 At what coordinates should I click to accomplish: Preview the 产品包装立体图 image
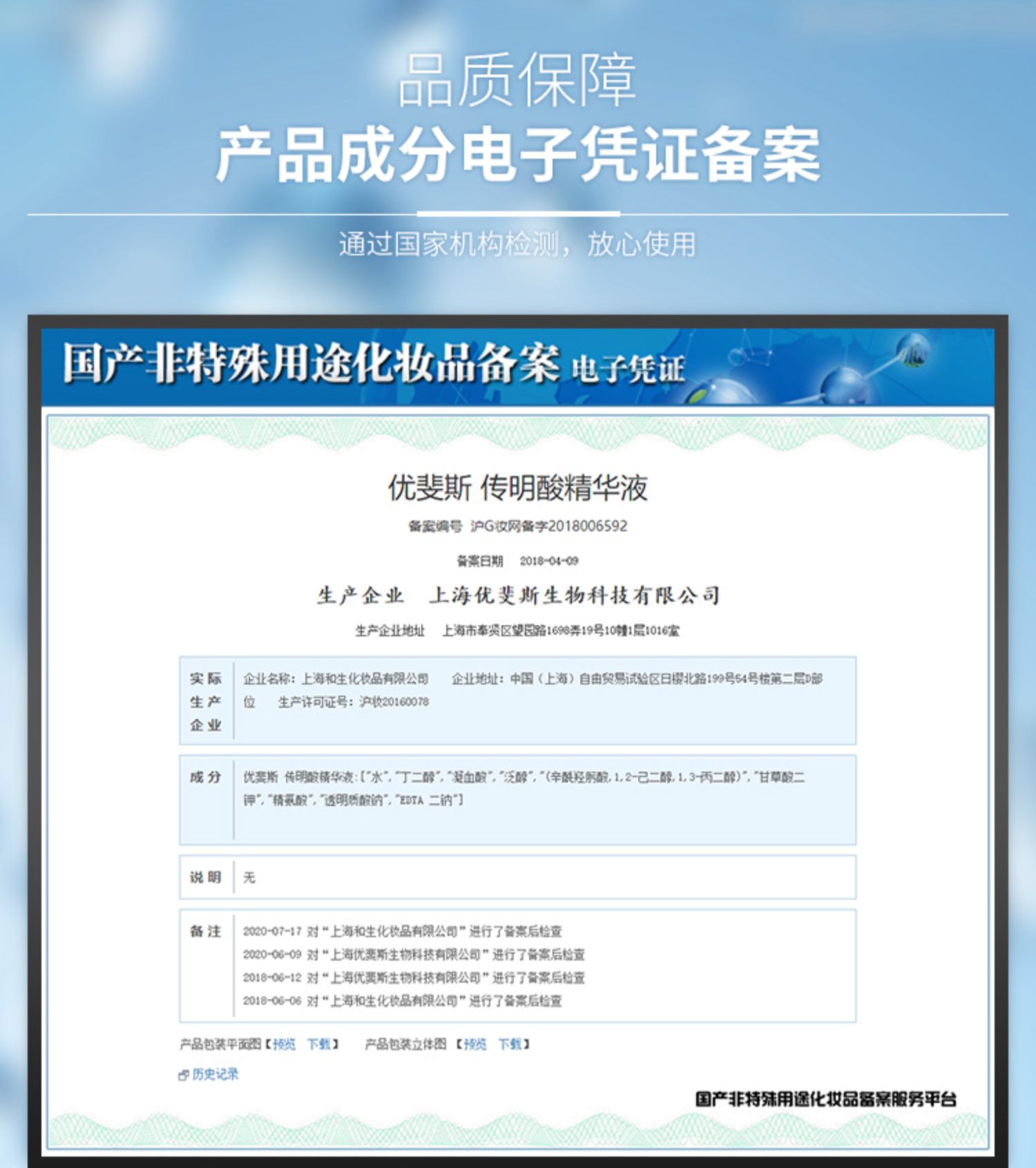pos(474,1044)
